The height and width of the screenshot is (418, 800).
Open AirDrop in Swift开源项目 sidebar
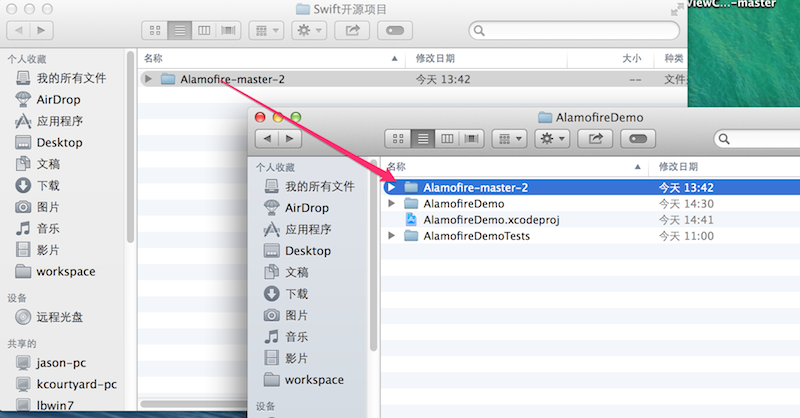click(x=48, y=100)
